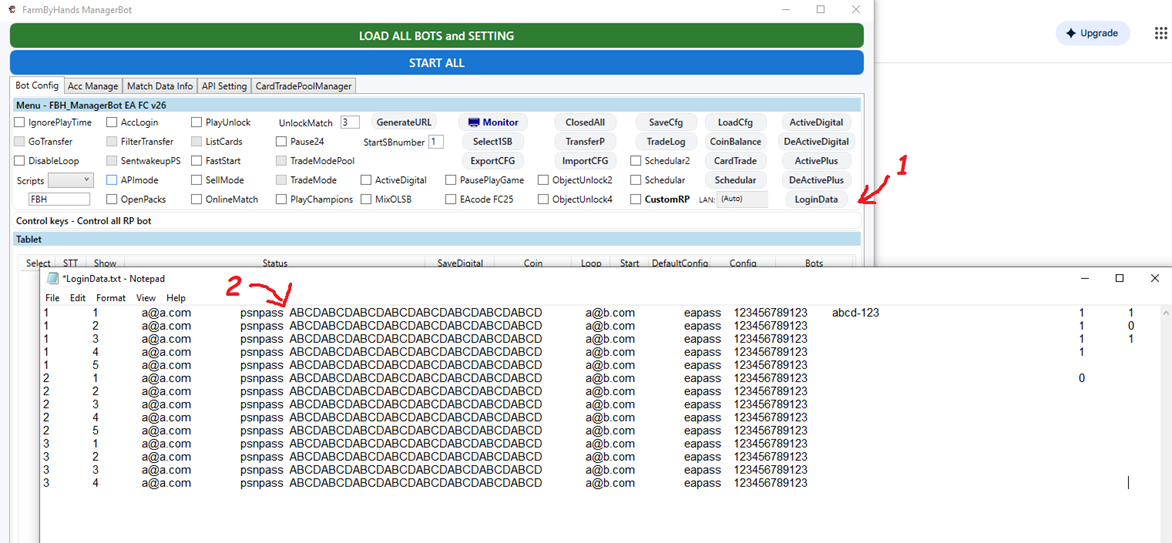Check the Schedular2 option
1172x543 pixels.
(x=635, y=160)
